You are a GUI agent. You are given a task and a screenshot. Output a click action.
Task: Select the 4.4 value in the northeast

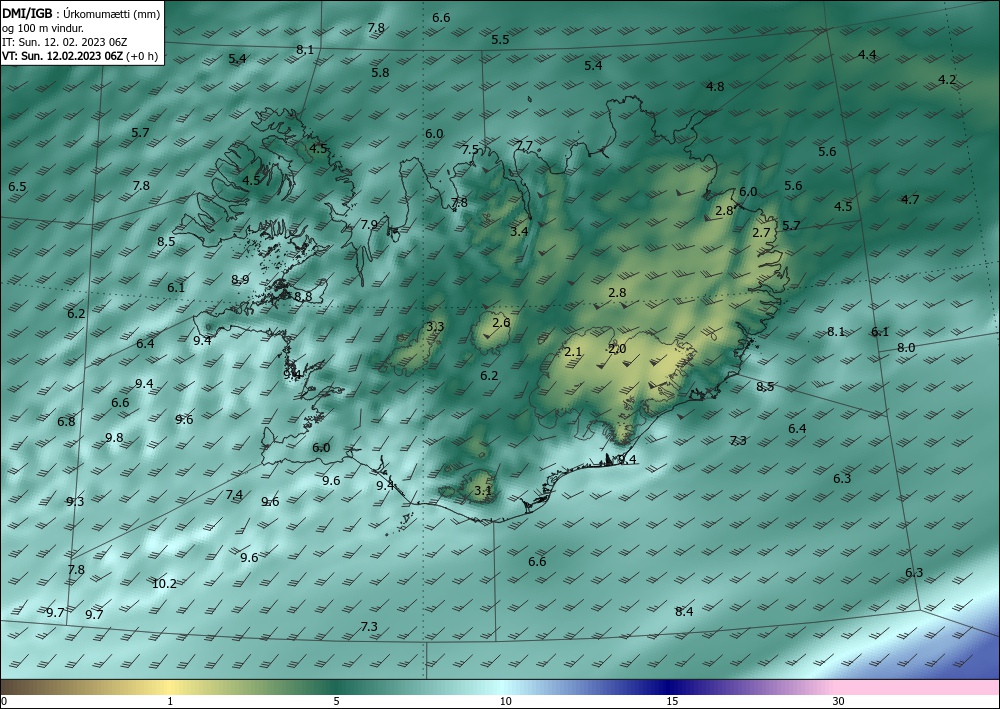point(867,55)
